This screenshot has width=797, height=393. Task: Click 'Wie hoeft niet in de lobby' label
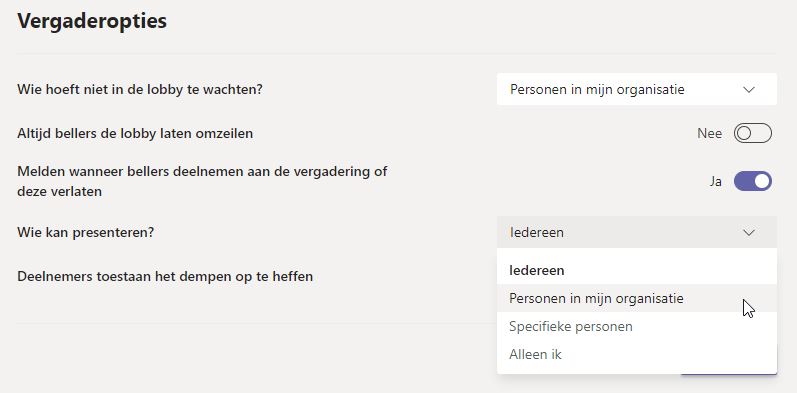tap(140, 89)
